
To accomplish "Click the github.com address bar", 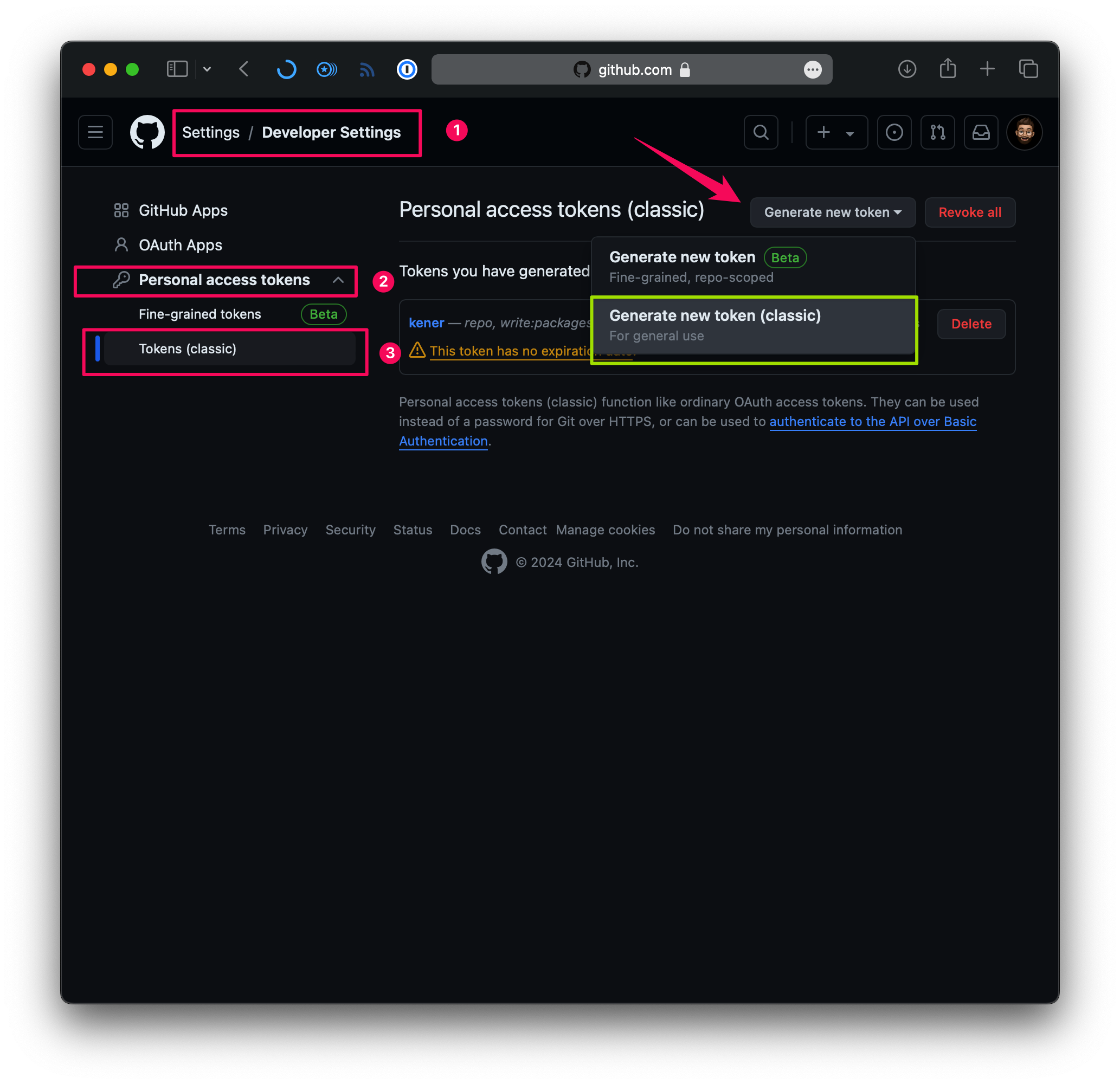I will coord(632,69).
